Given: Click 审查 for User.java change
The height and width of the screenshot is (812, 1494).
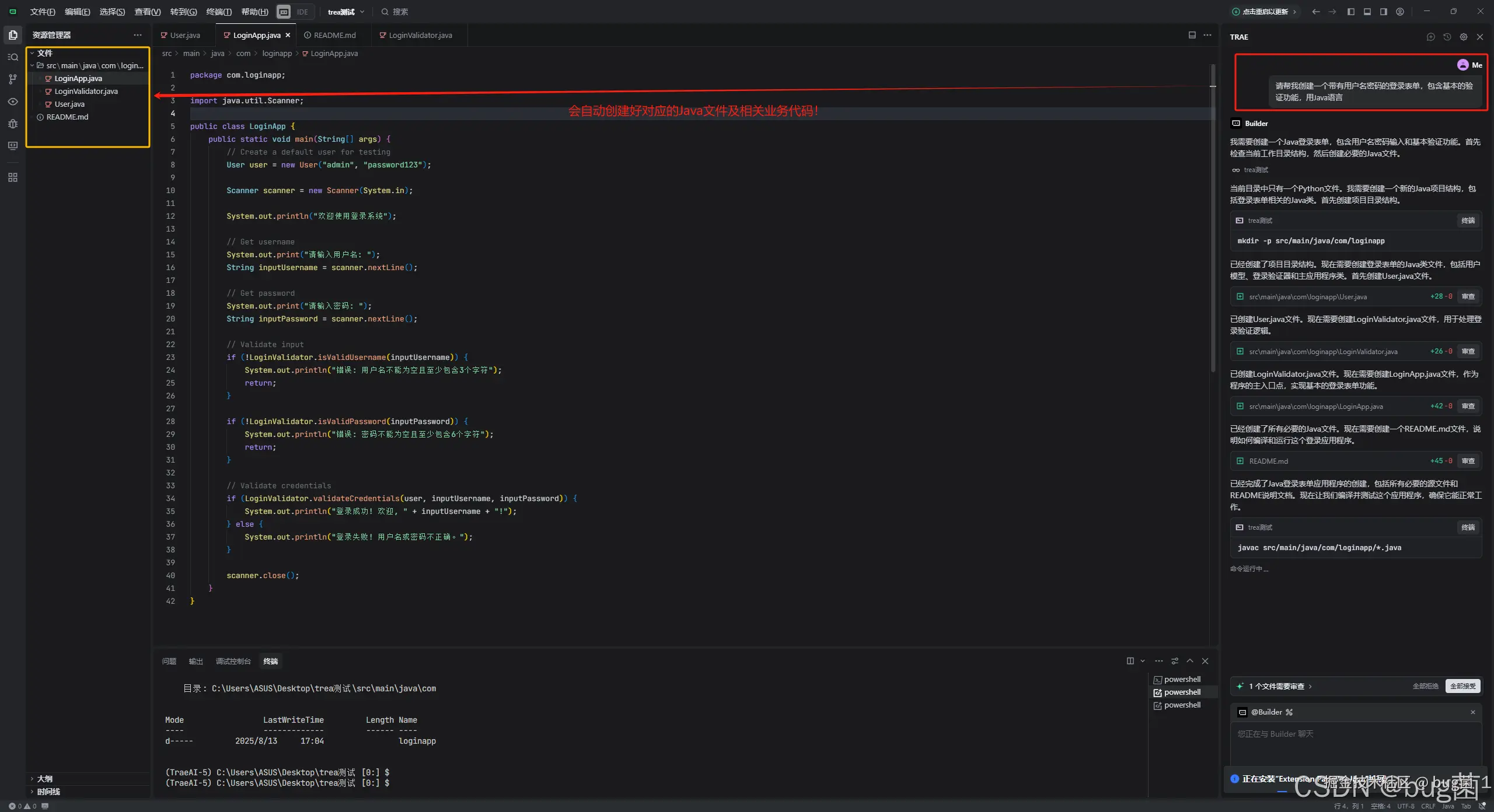Looking at the screenshot, I should coord(1468,296).
